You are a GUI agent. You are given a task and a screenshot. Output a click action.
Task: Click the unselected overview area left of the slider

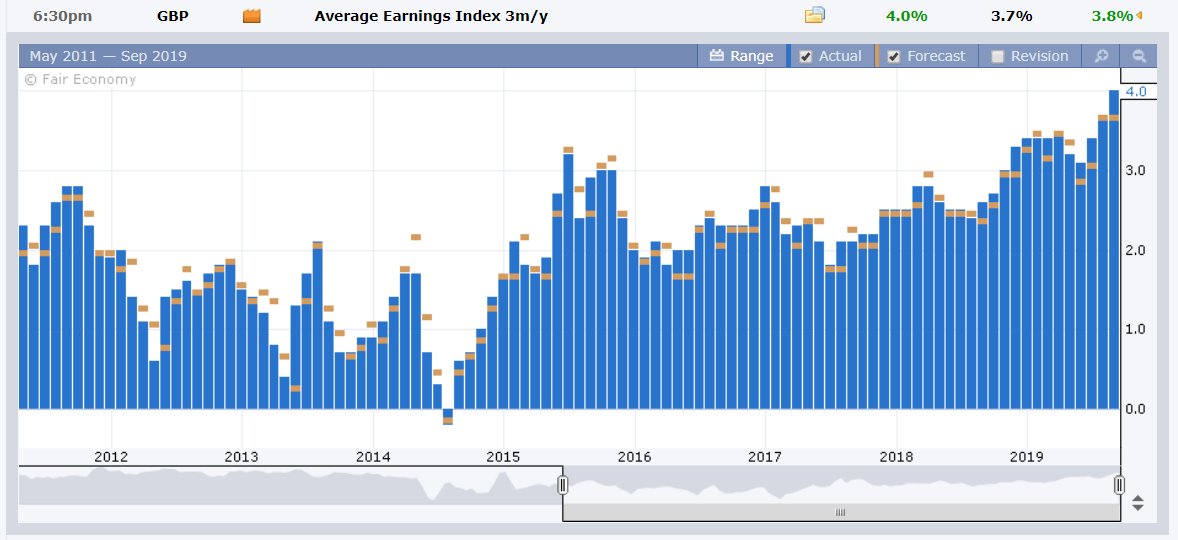[x=289, y=485]
